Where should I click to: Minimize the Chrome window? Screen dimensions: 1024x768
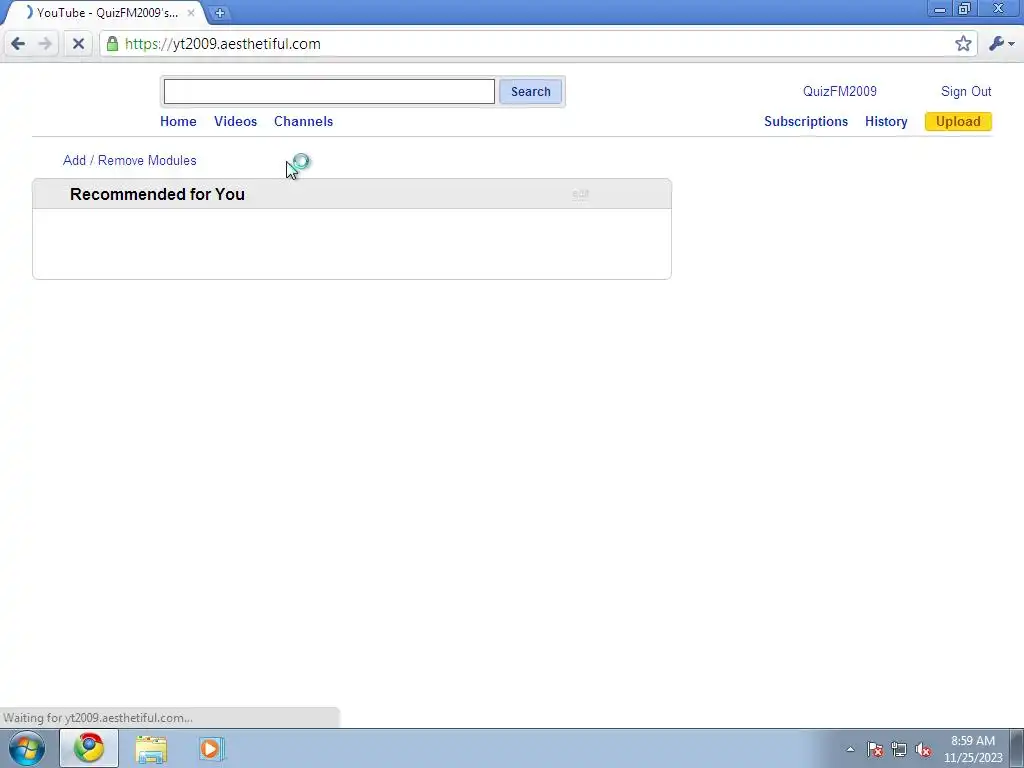coord(940,8)
